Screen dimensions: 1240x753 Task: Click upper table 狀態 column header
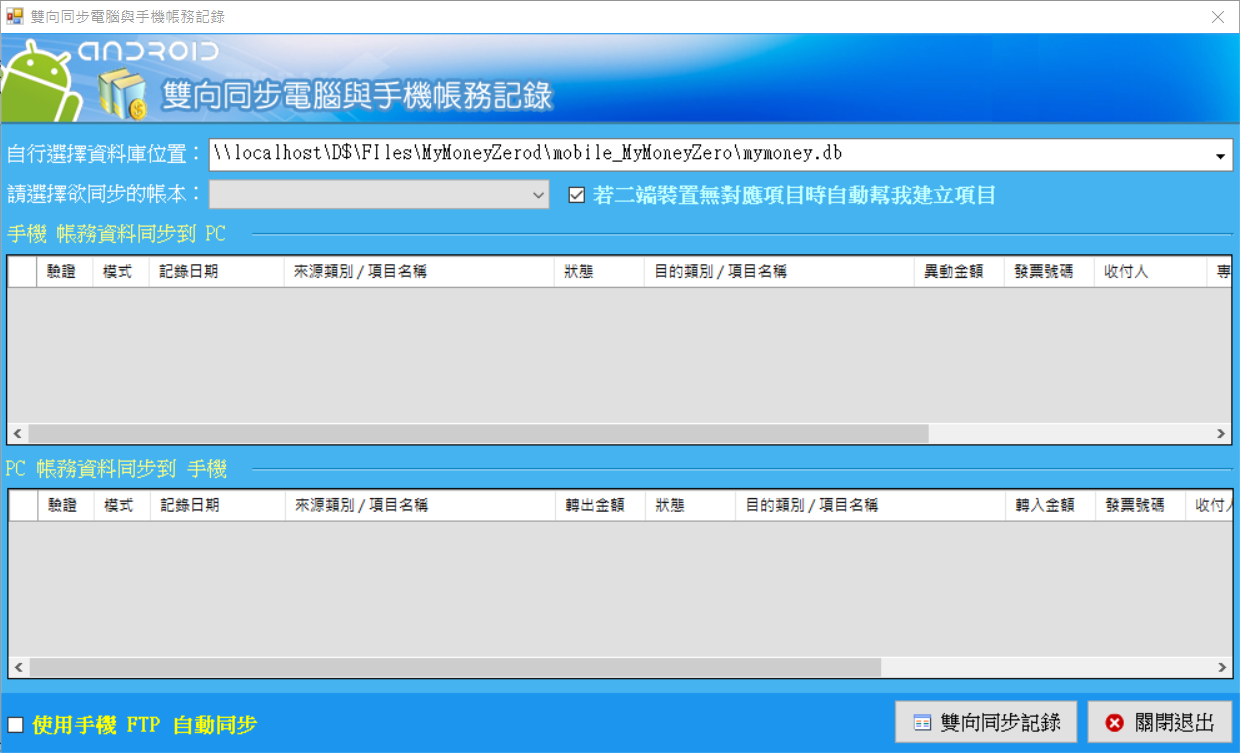pyautogui.click(x=599, y=272)
